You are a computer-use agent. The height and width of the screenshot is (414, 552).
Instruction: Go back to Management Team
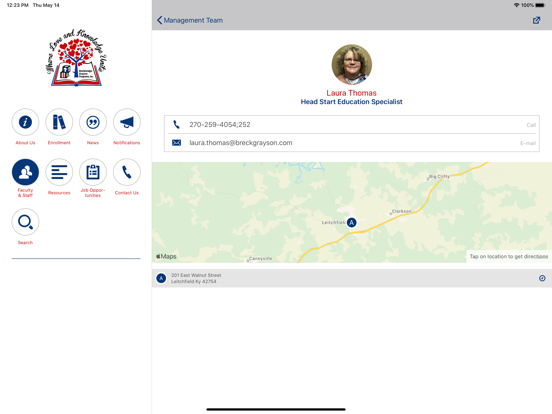point(190,20)
